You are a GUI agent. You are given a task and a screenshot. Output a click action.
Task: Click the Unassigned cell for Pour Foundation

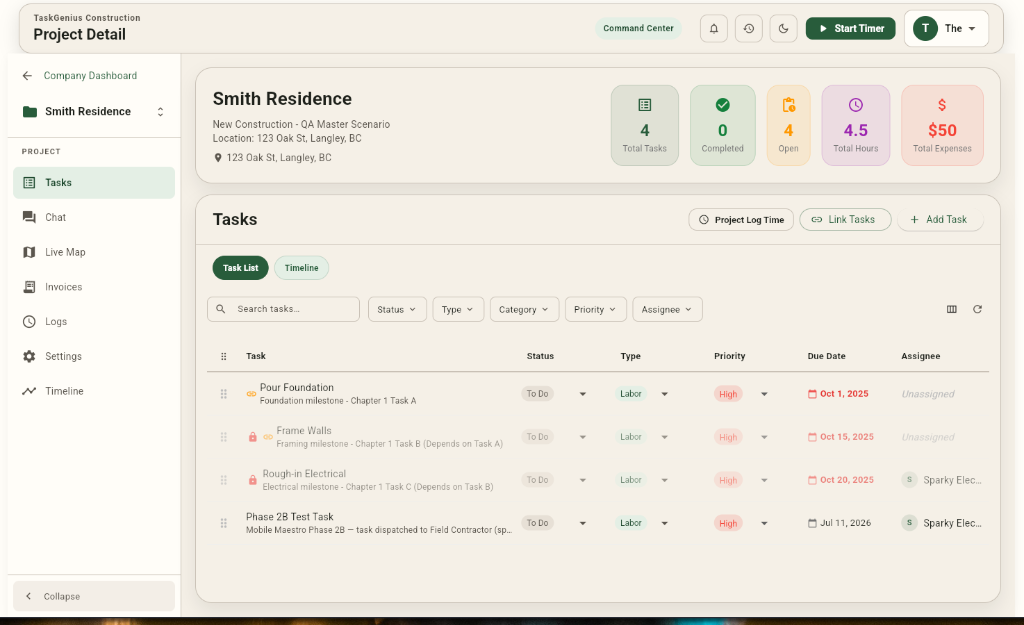[x=928, y=394]
